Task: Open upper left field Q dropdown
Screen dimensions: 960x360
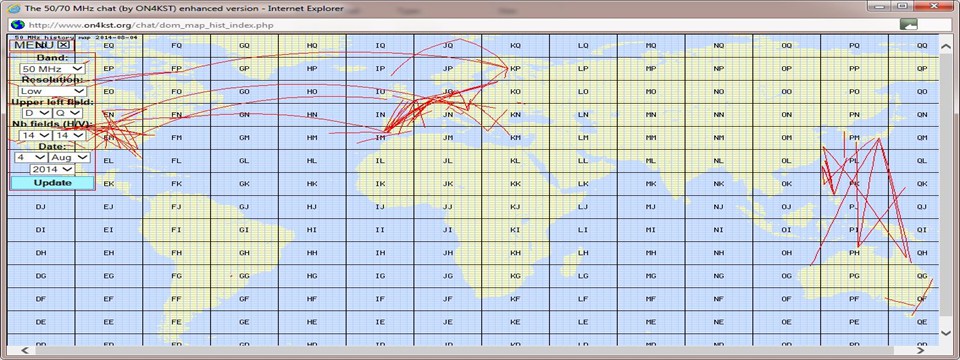Action: tap(67, 113)
